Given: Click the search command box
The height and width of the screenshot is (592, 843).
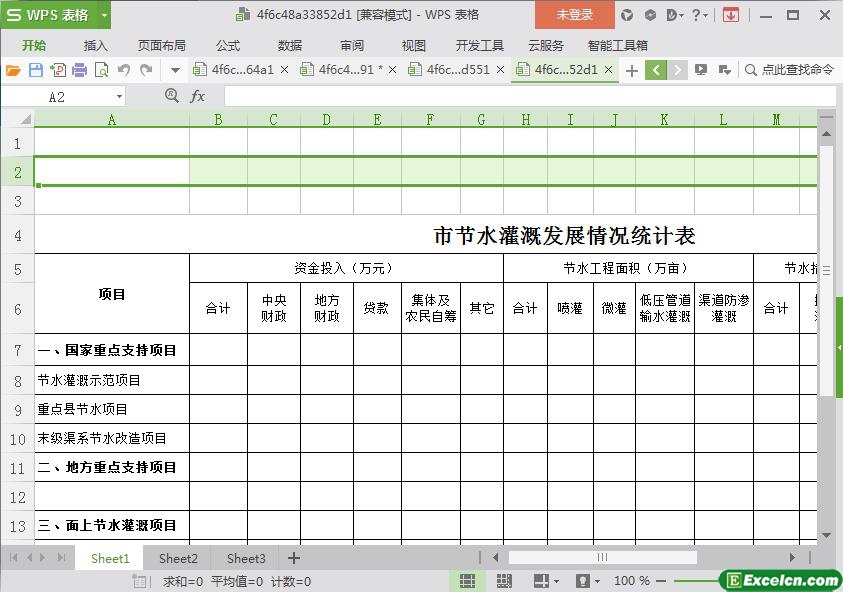Looking at the screenshot, I should 789,69.
